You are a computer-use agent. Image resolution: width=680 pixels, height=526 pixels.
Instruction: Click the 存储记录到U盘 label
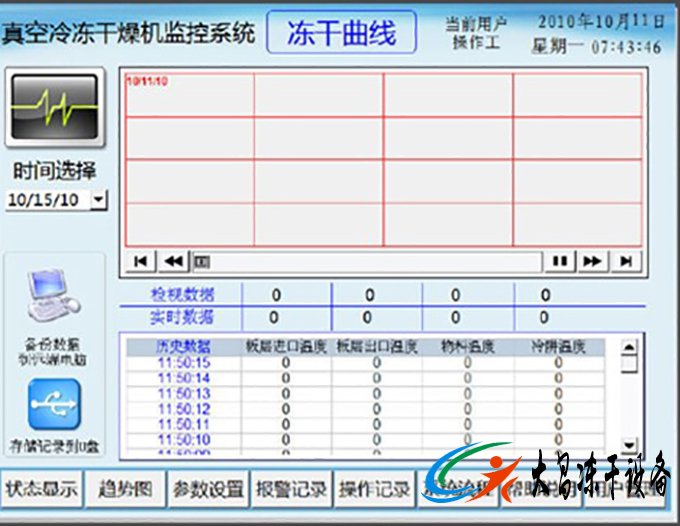point(54,446)
